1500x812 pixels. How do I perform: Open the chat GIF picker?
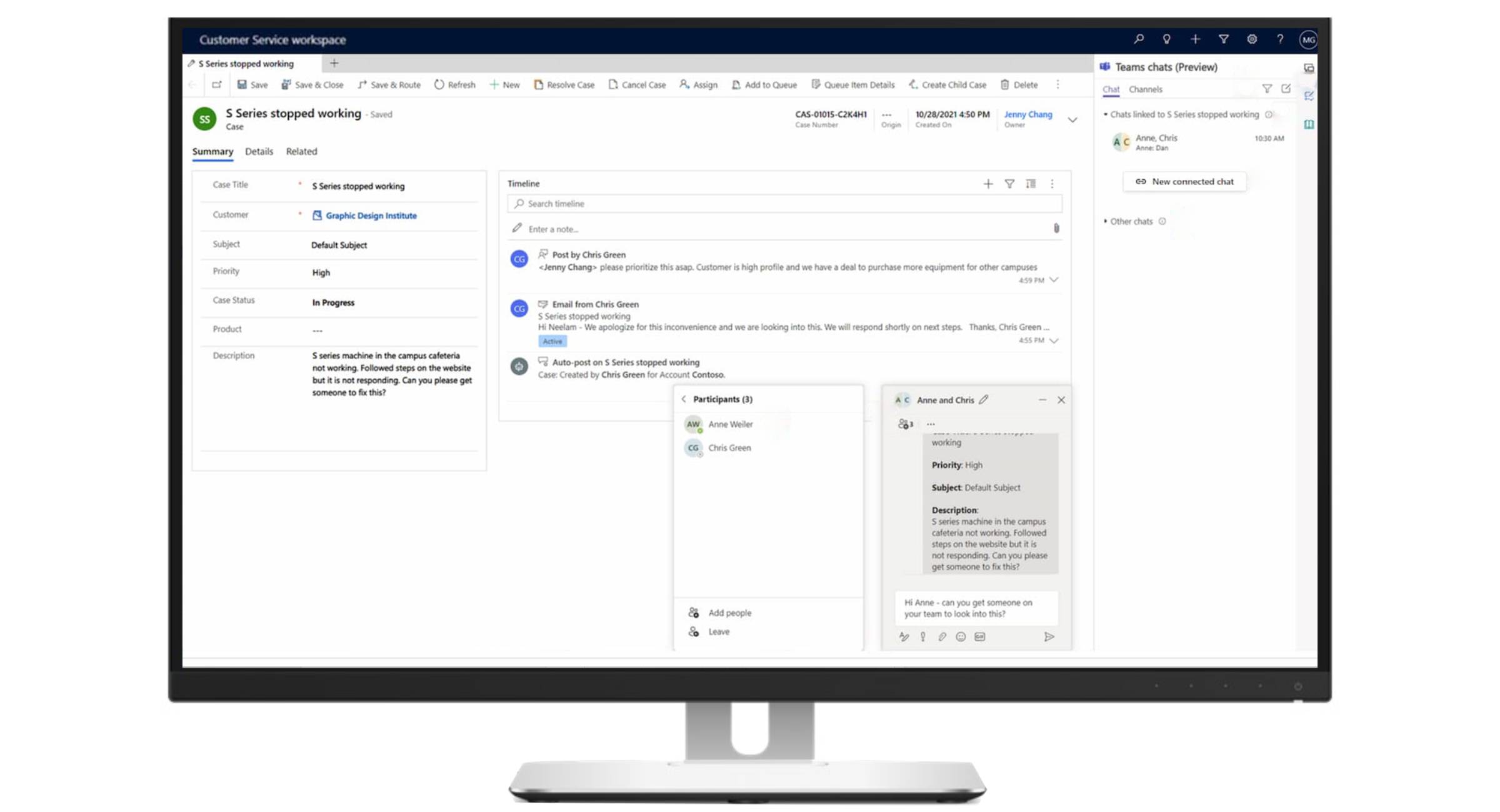(x=980, y=636)
